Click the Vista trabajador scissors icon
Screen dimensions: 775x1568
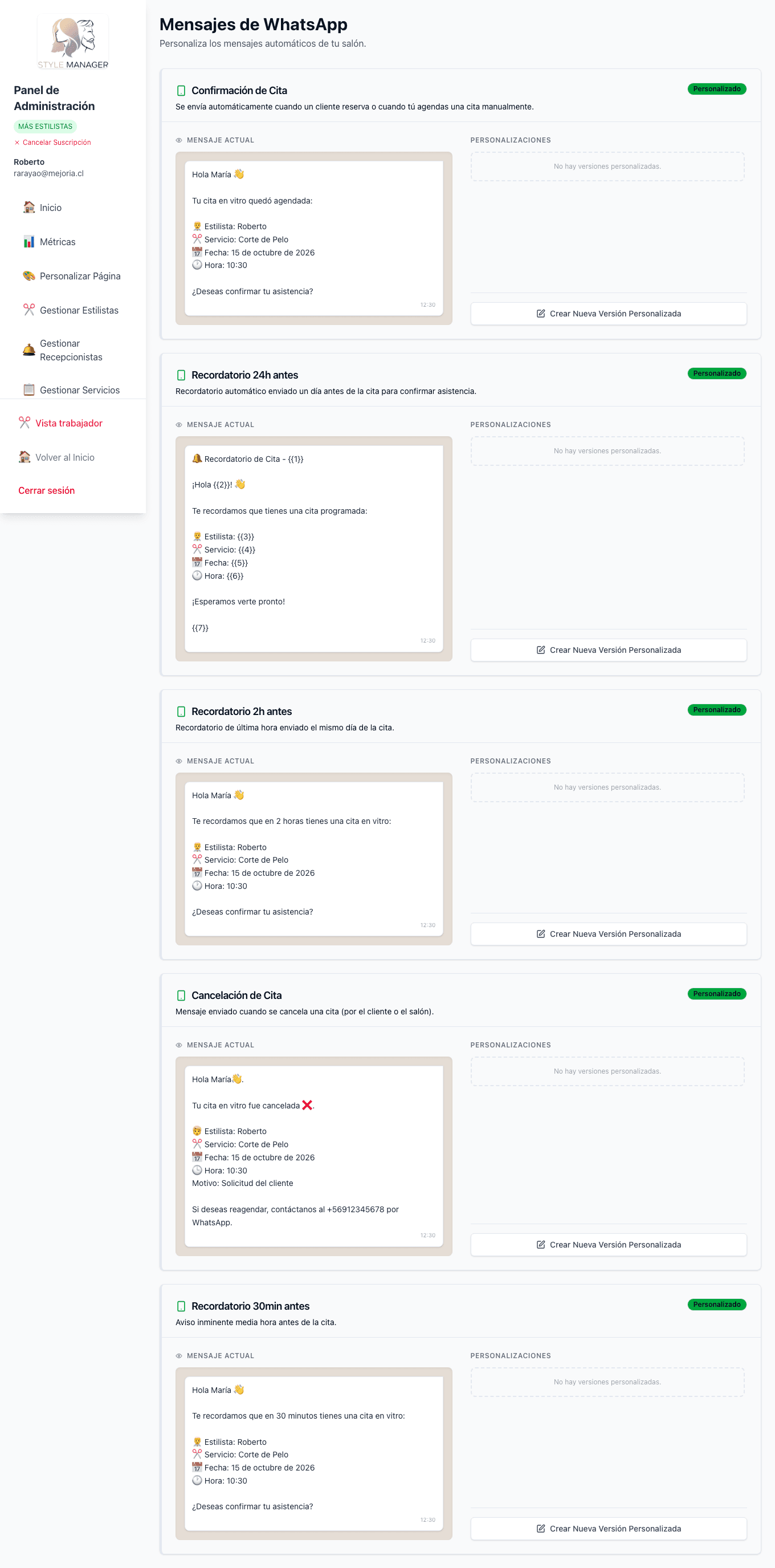click(25, 423)
